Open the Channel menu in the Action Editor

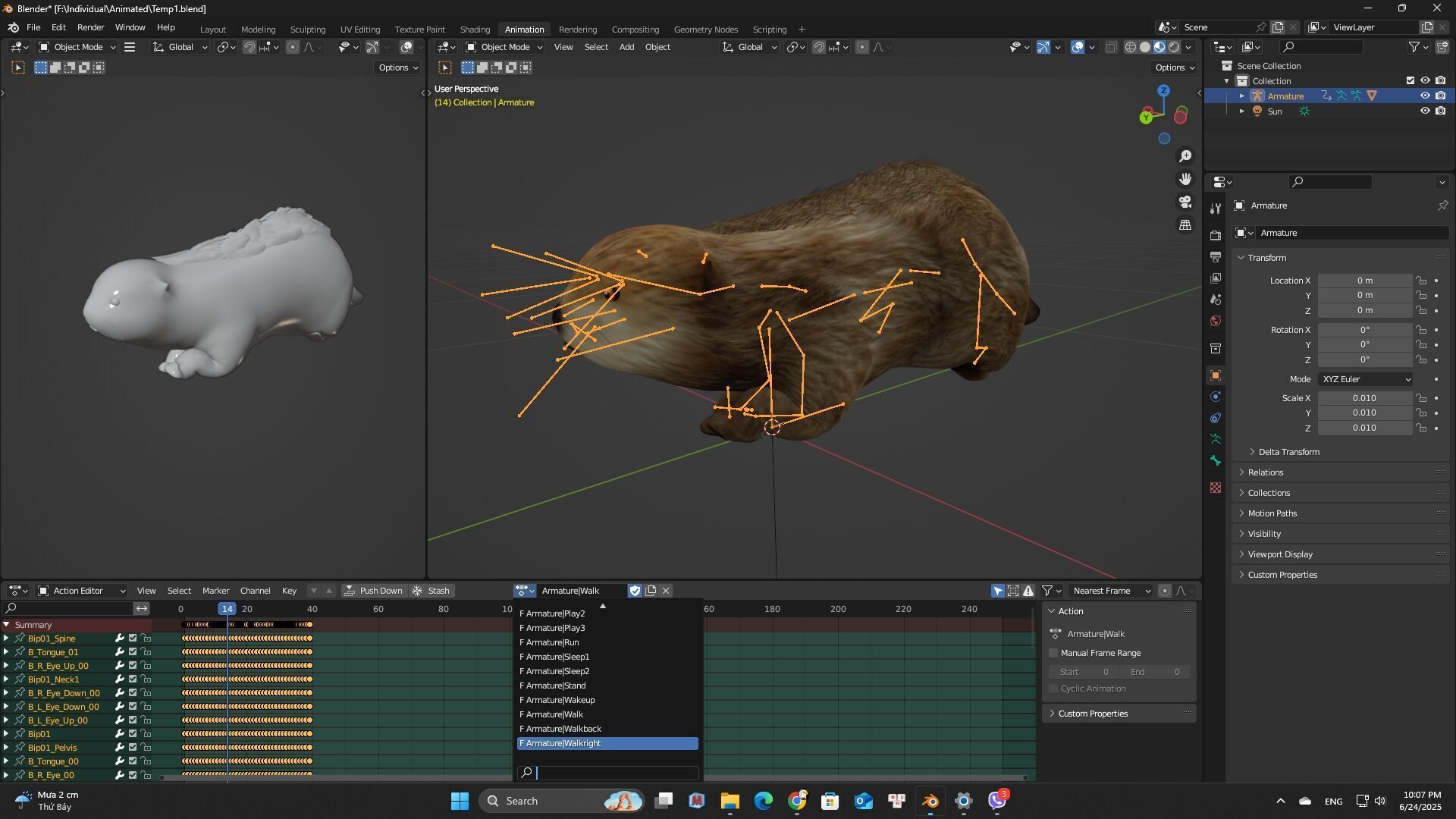[255, 591]
